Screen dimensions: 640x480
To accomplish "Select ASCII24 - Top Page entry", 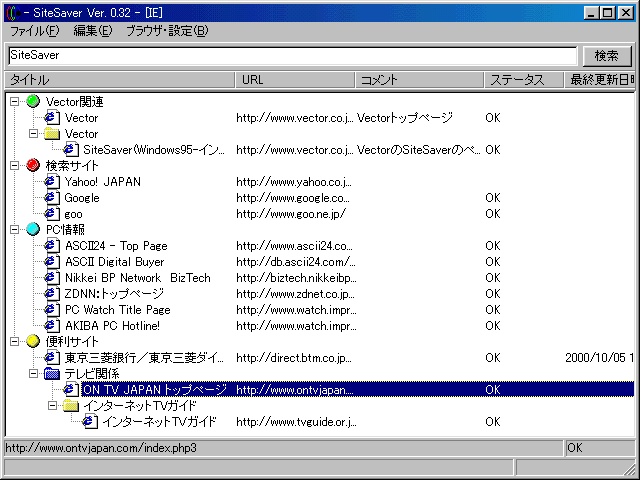I will click(x=116, y=246).
